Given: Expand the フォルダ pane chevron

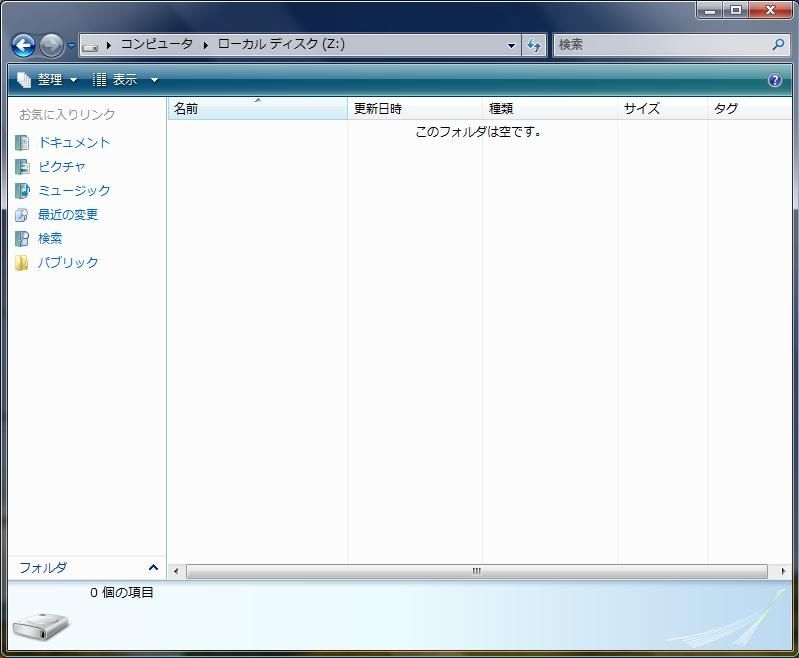Looking at the screenshot, I should [x=153, y=567].
